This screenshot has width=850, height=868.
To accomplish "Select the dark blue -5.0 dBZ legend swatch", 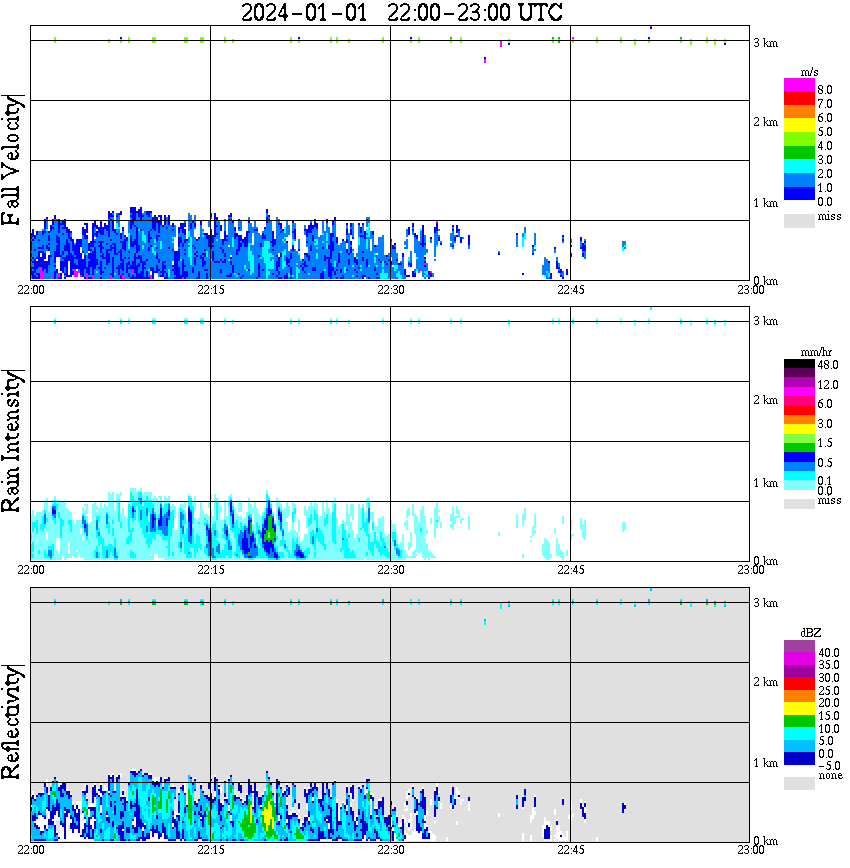I will pyautogui.click(x=799, y=758).
